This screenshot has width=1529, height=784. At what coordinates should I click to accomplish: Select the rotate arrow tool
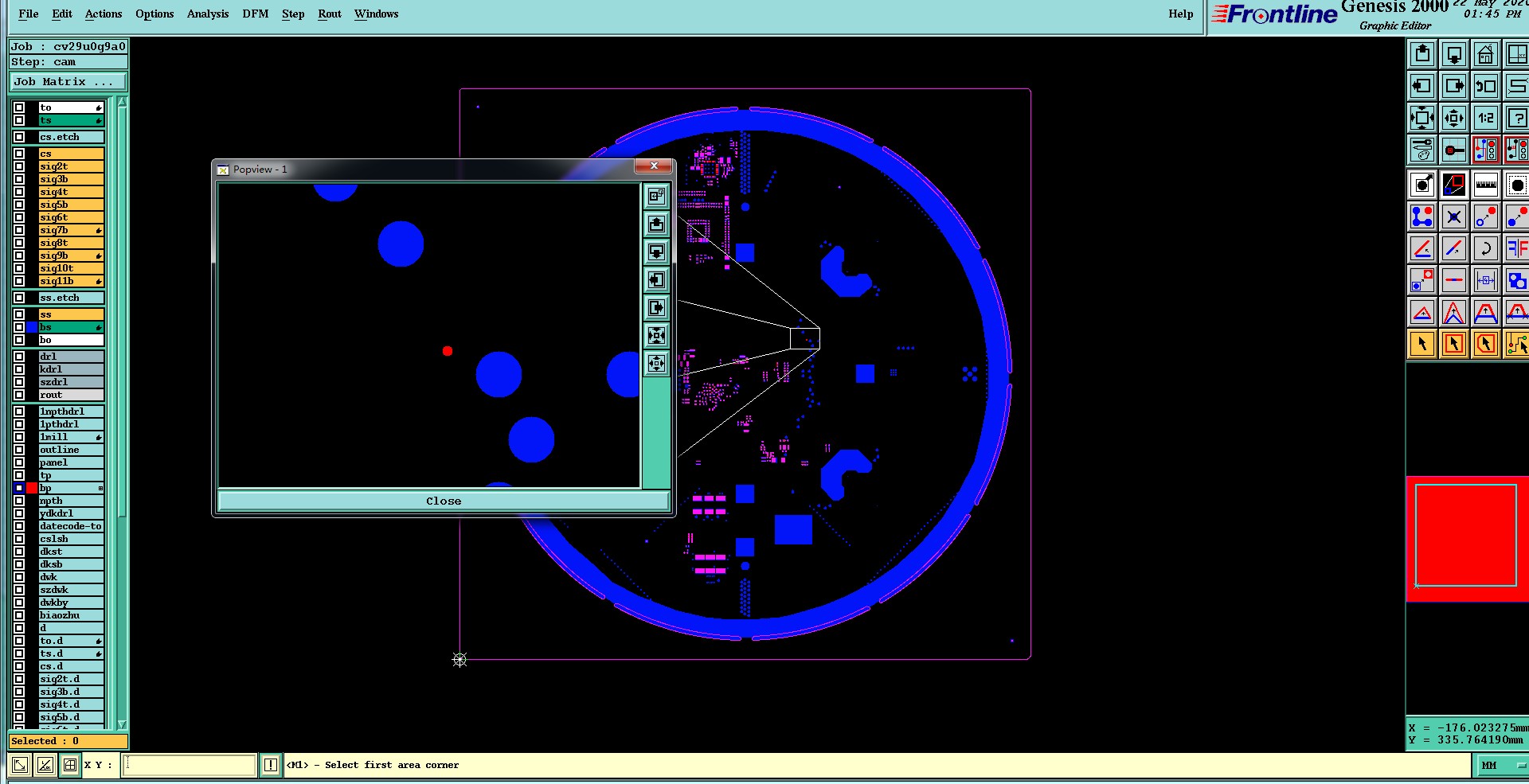point(1486,248)
